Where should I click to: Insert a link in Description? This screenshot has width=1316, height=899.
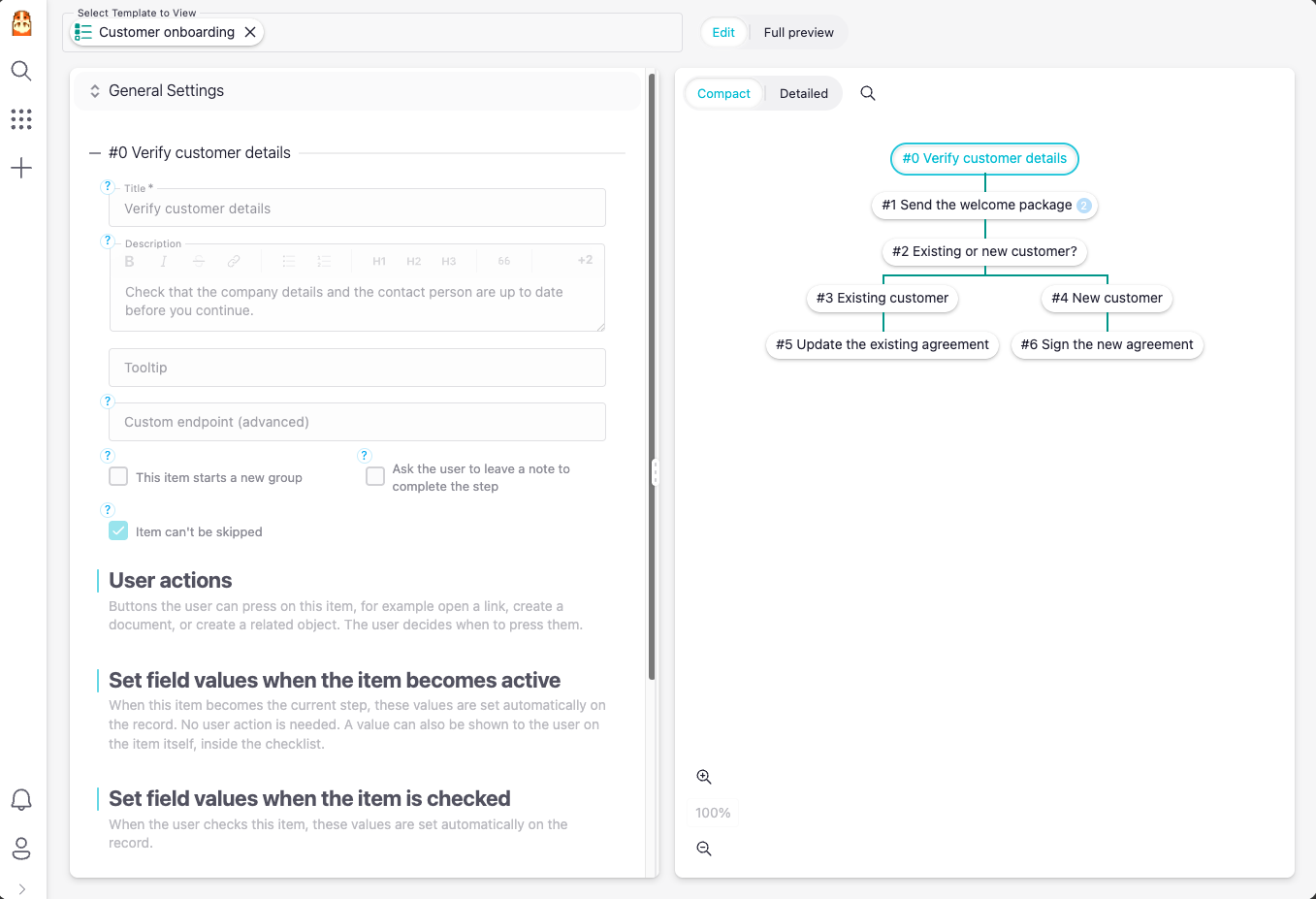234,261
